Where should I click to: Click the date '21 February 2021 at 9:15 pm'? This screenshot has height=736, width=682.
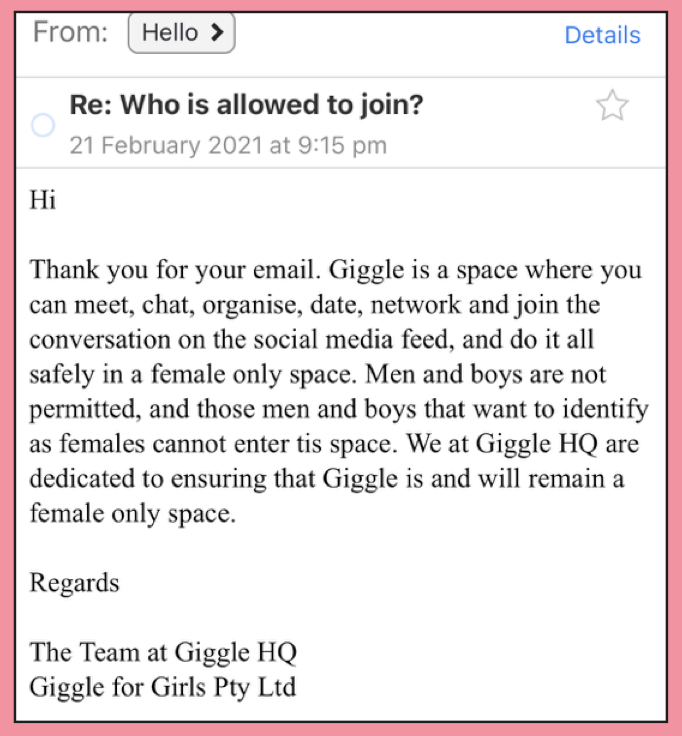(227, 145)
